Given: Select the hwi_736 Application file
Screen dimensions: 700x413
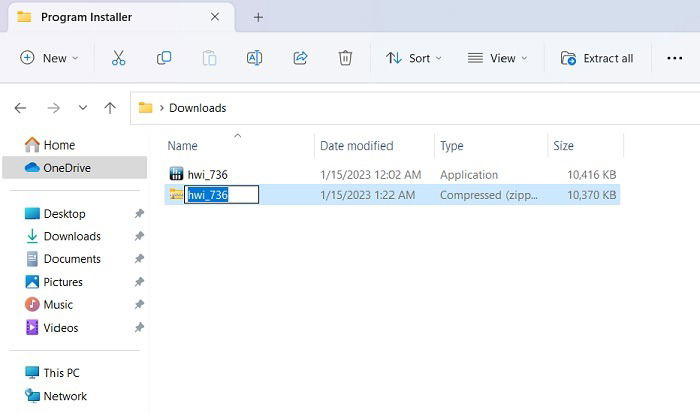Looking at the screenshot, I should coord(208,175).
